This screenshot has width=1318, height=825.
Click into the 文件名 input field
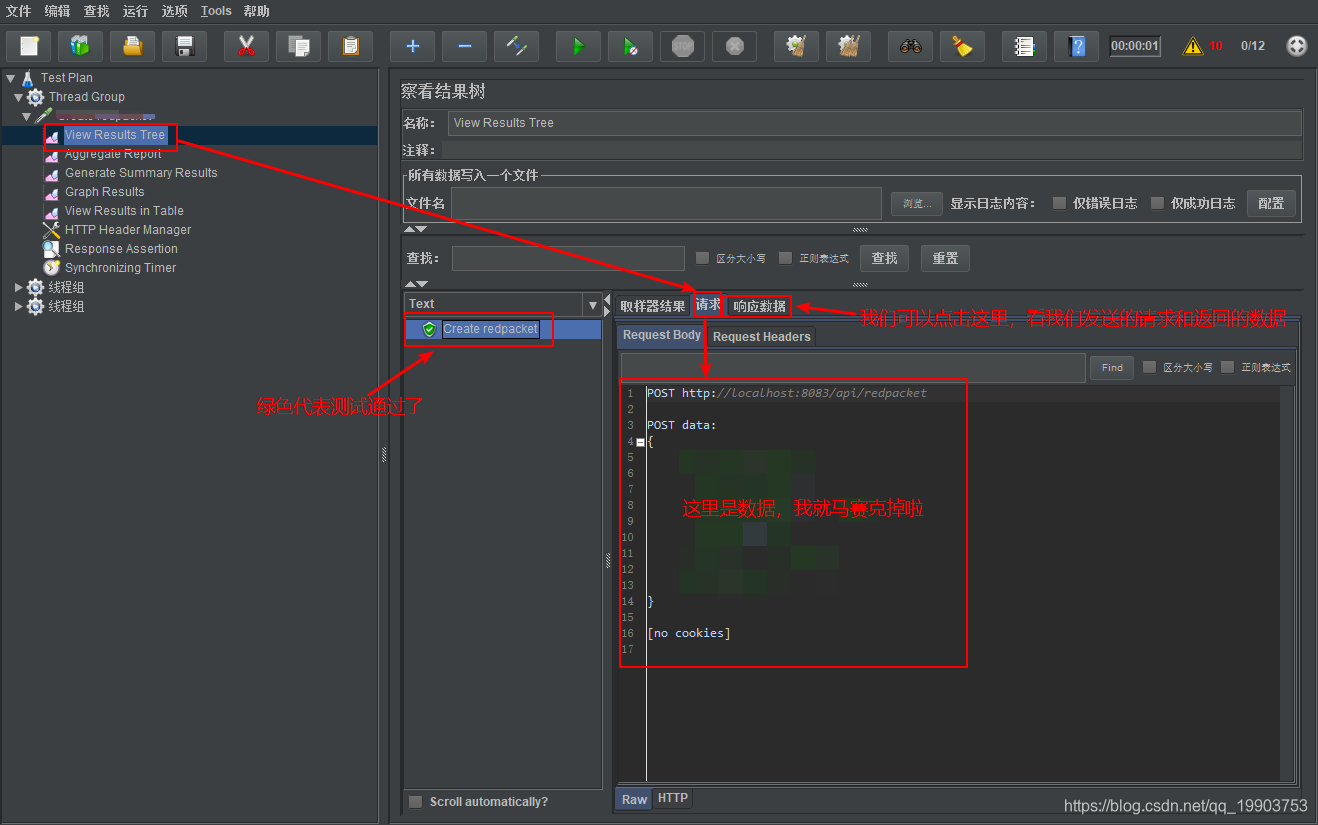(666, 203)
